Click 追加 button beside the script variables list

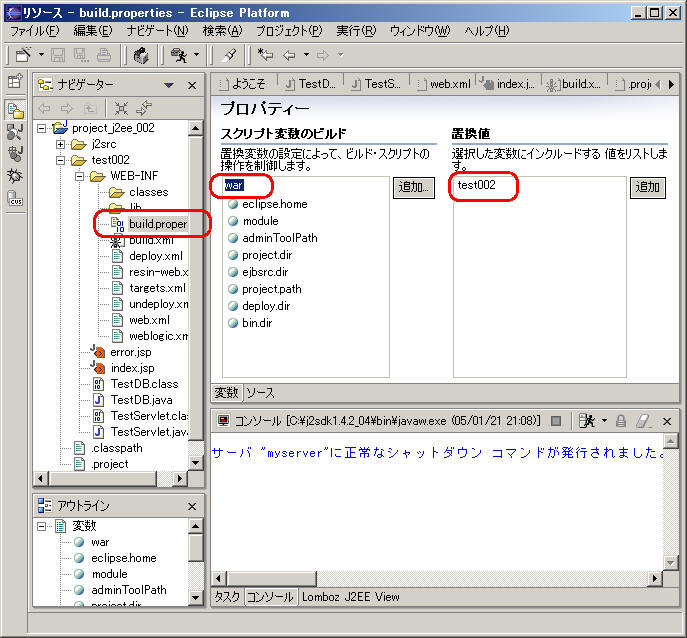(414, 188)
